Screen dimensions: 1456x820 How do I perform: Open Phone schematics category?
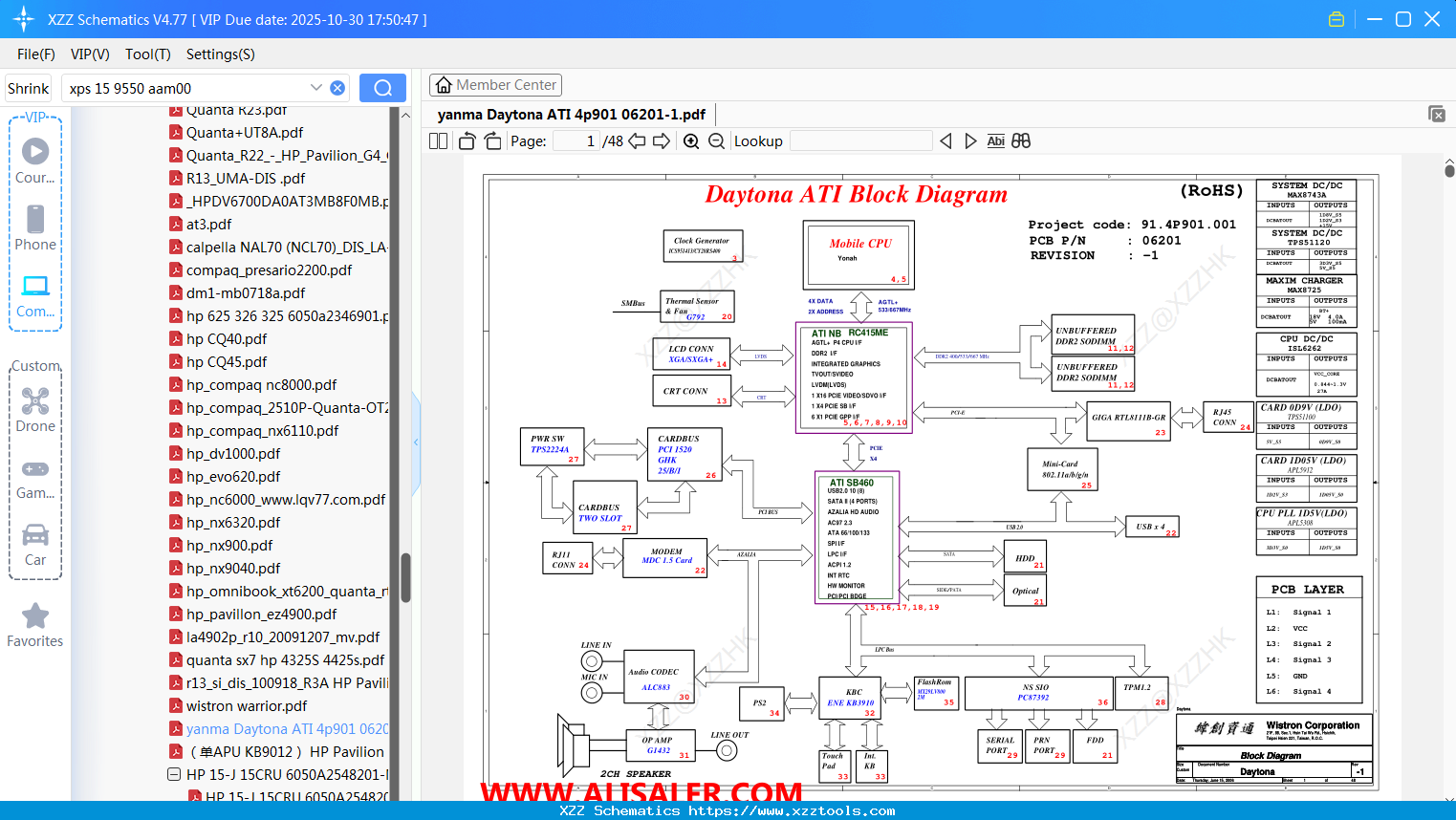(x=35, y=227)
